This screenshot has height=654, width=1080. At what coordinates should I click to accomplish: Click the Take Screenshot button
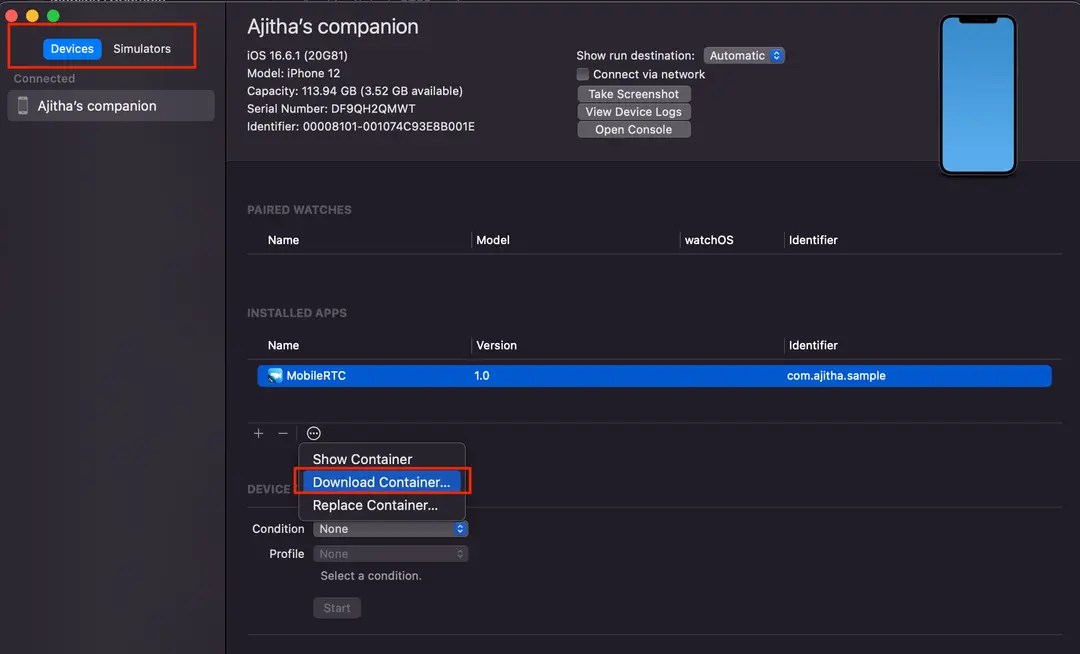point(633,93)
